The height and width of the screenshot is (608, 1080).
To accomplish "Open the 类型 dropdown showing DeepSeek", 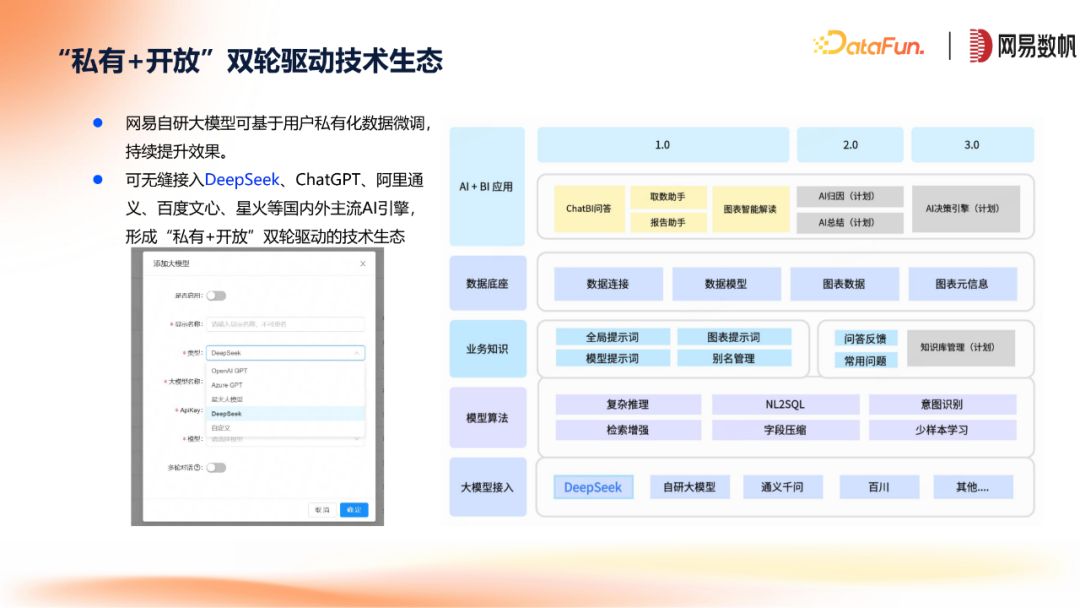I will (x=285, y=353).
